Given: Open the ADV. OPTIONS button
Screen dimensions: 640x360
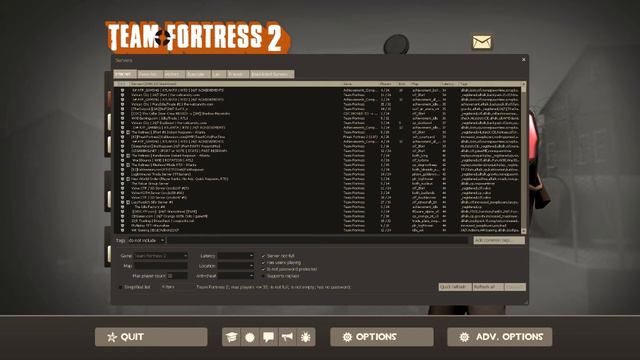Looking at the screenshot, I should pyautogui.click(x=500, y=337).
